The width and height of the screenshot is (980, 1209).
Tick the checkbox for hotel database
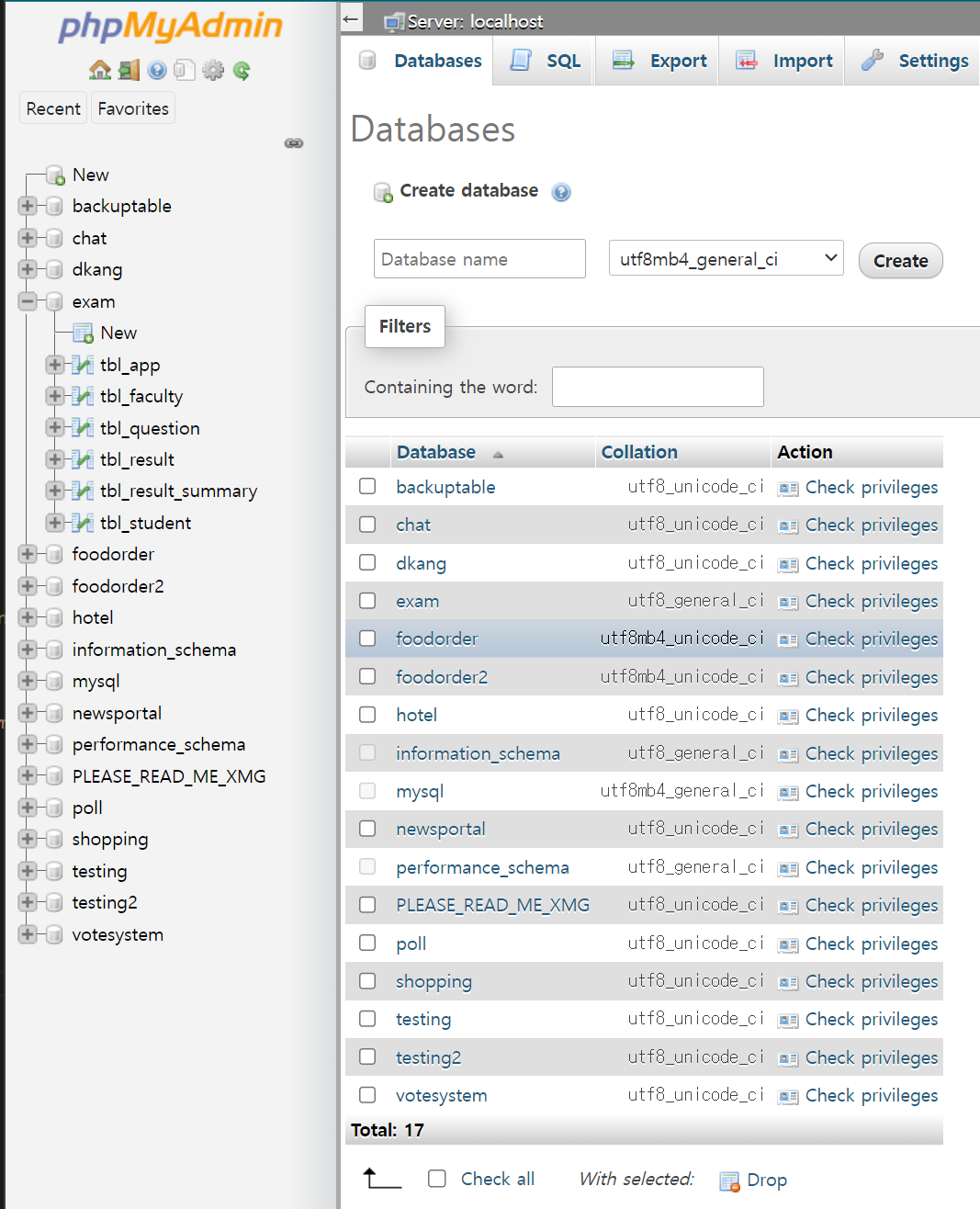[367, 715]
